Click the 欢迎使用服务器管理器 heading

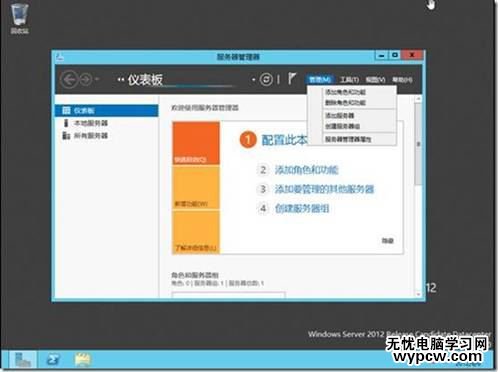point(205,108)
